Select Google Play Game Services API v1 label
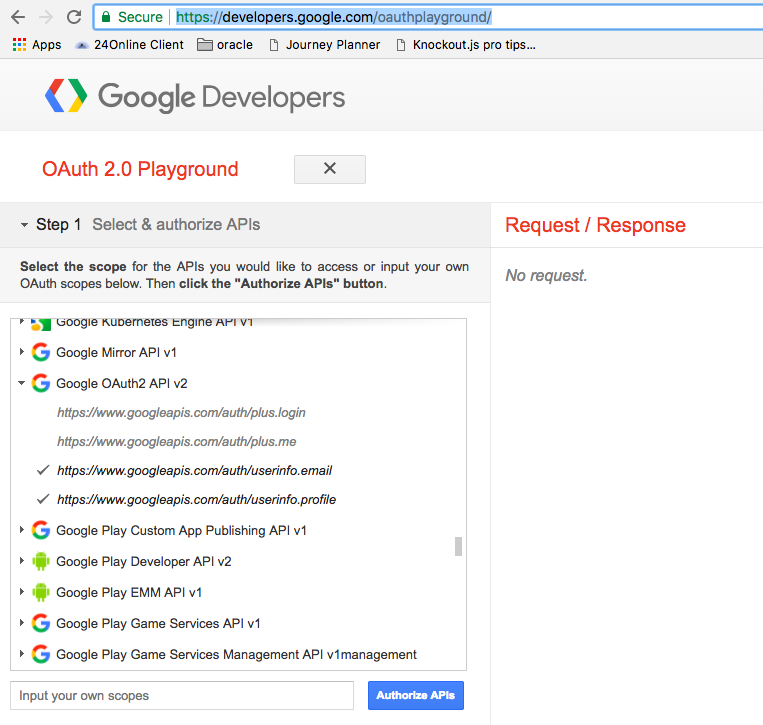Viewport: 763px width, 725px height. click(x=158, y=623)
